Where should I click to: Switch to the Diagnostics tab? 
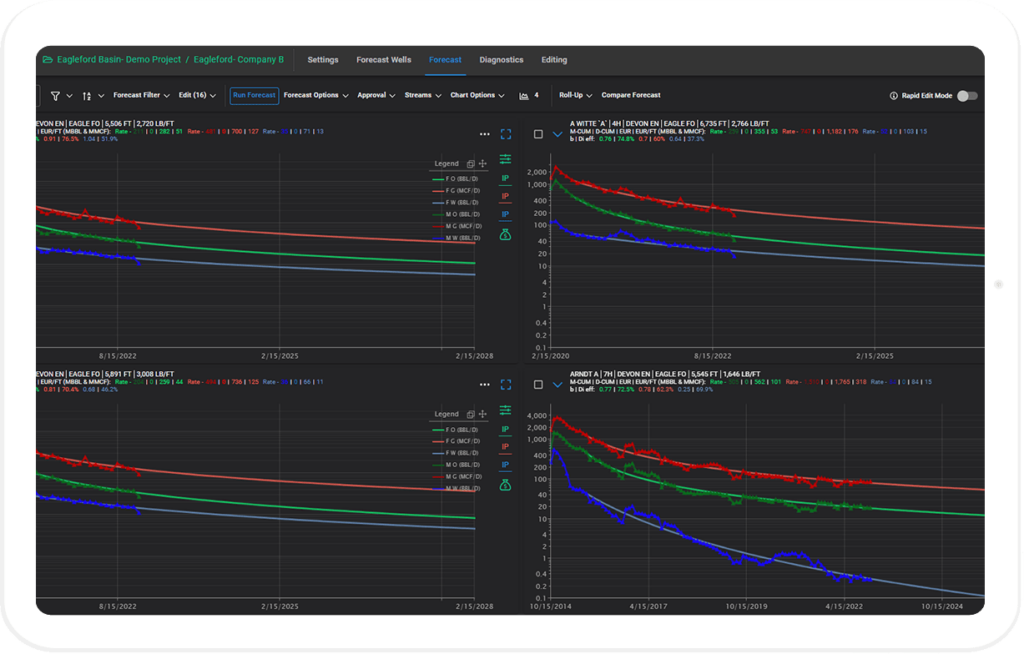pos(501,59)
